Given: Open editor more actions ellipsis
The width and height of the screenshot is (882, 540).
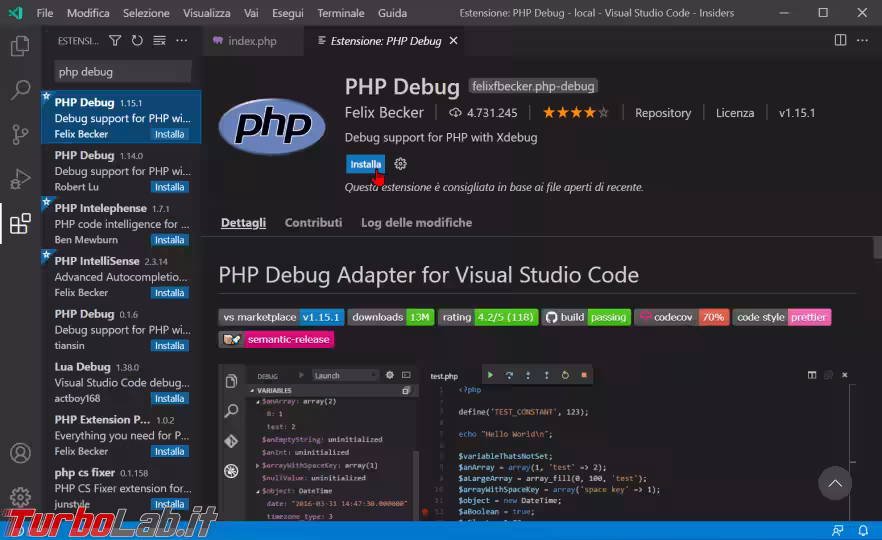Looking at the screenshot, I should (862, 40).
